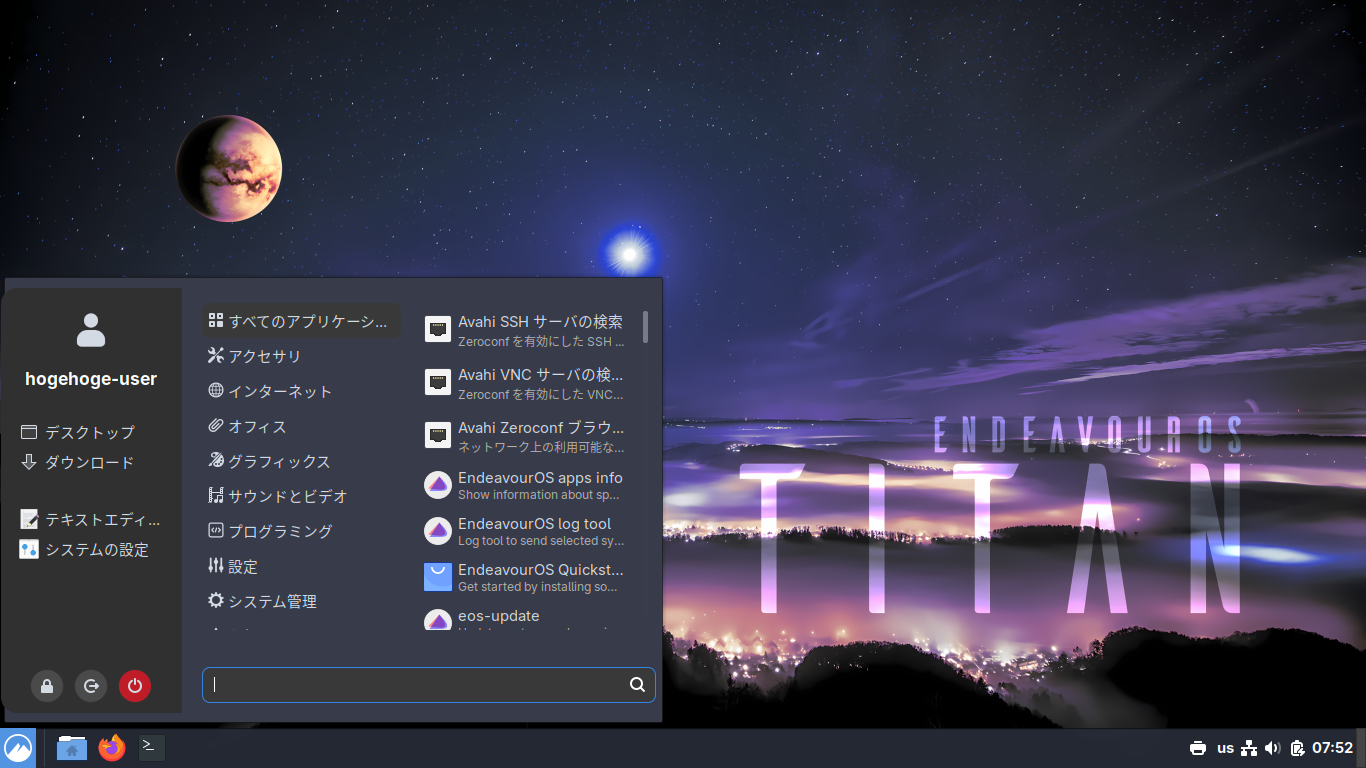1366x768 pixels.
Task: Click the printer icon in system tray
Action: [x=1198, y=748]
